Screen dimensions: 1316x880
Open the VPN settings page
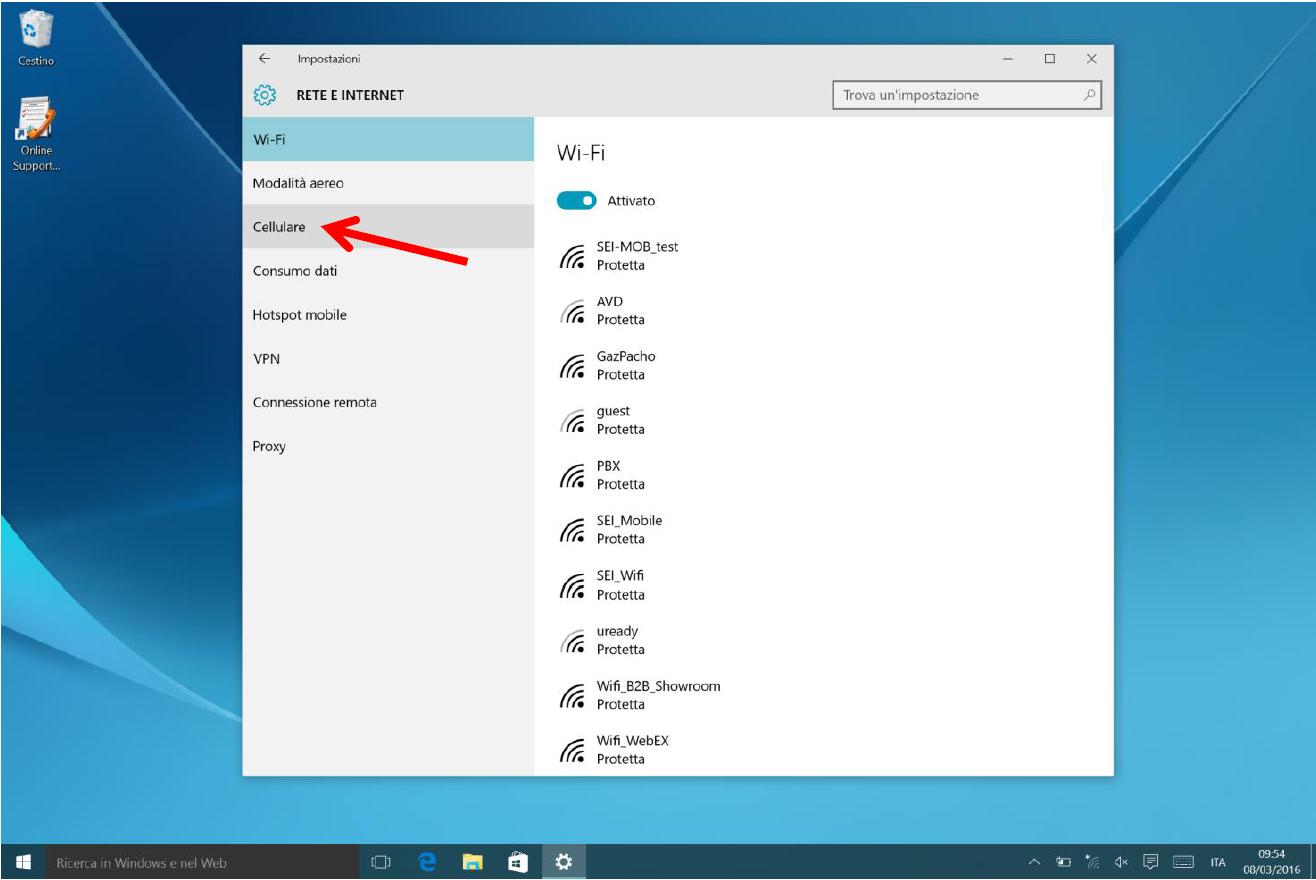coord(389,359)
